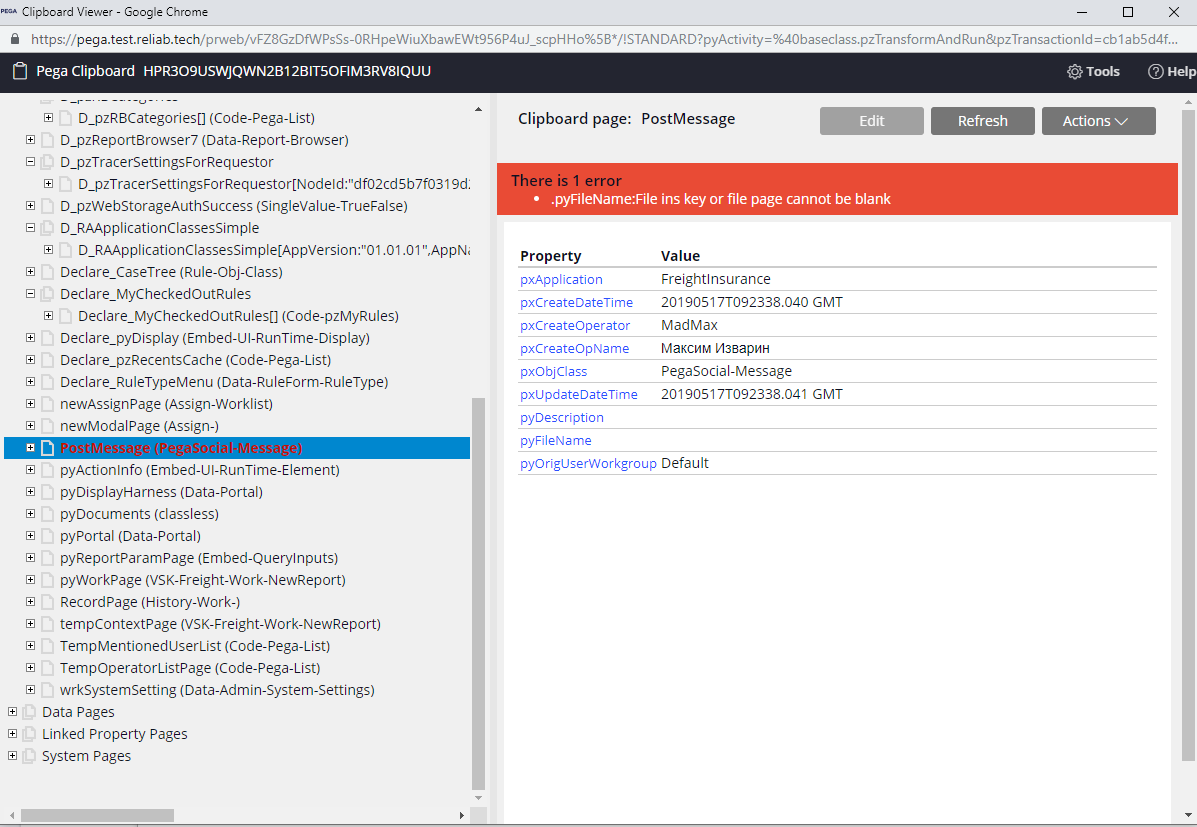Click folder icon beside Data Pages
The image size is (1197, 827).
pos(30,712)
